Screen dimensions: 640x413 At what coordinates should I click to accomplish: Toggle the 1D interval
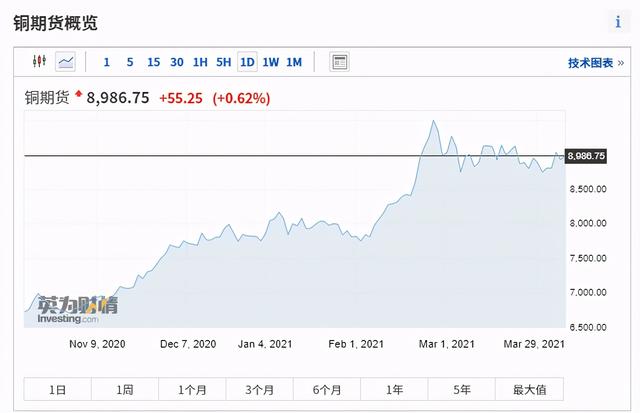[246, 62]
